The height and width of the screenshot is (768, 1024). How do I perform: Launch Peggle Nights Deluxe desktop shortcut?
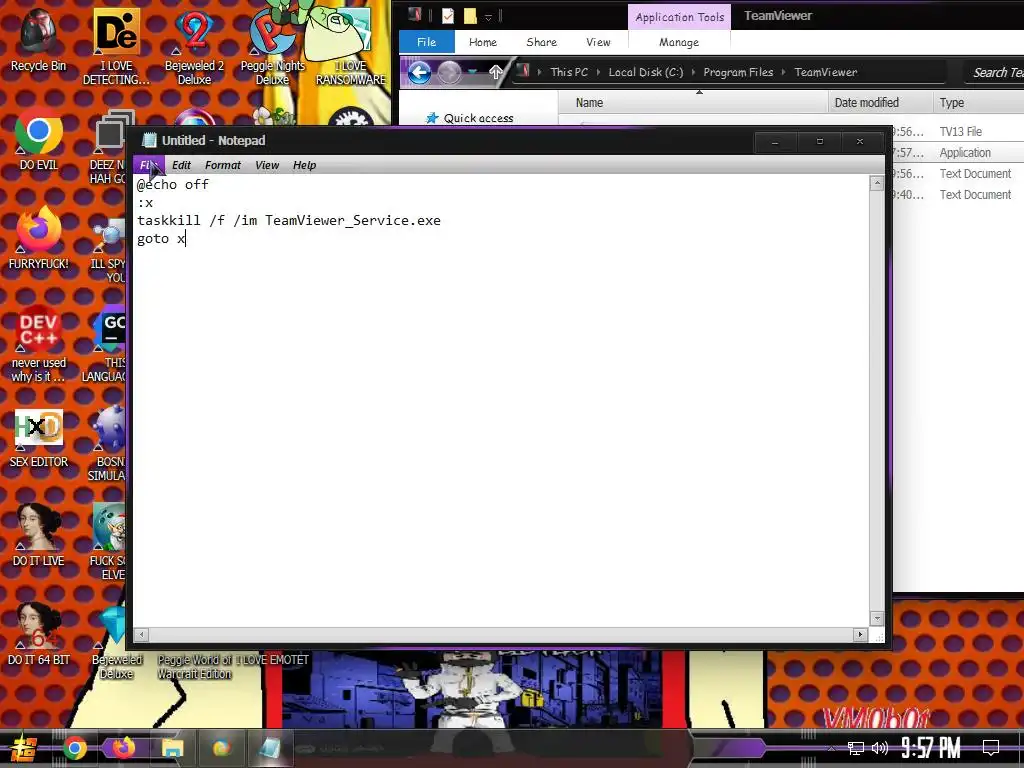[272, 46]
